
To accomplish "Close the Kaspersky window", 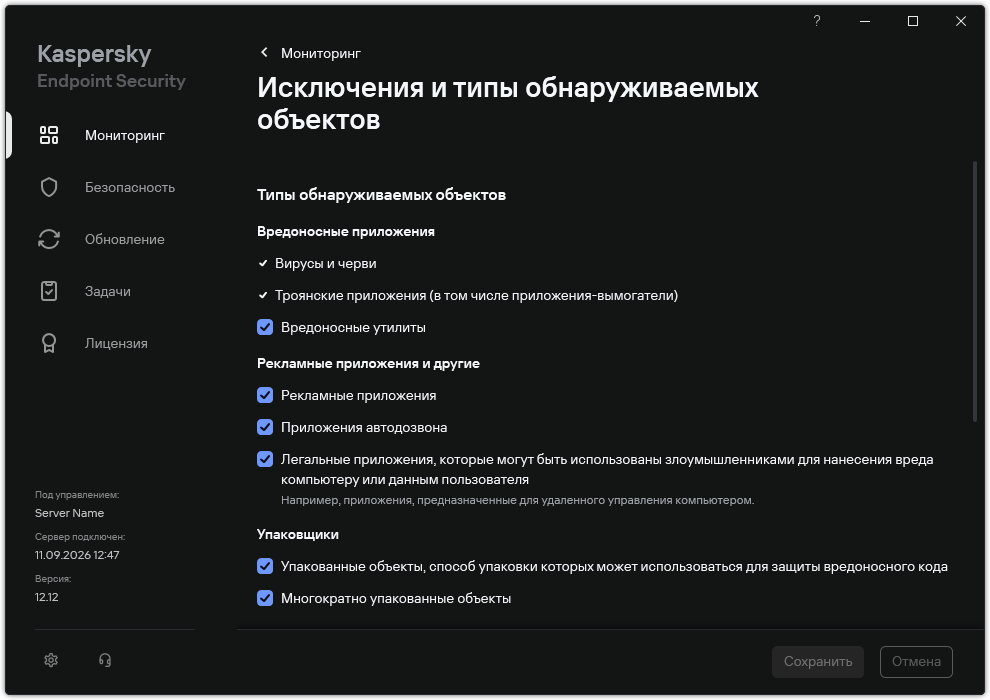I will coord(961,21).
